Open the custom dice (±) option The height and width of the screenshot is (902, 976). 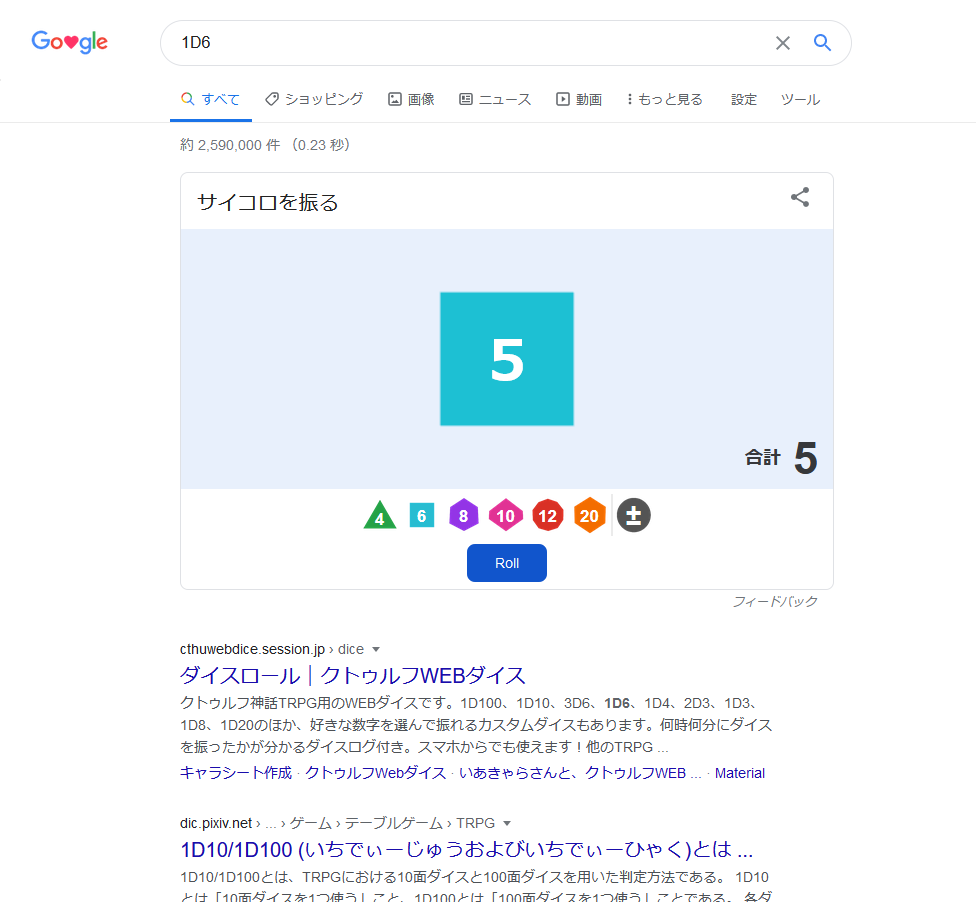click(633, 515)
